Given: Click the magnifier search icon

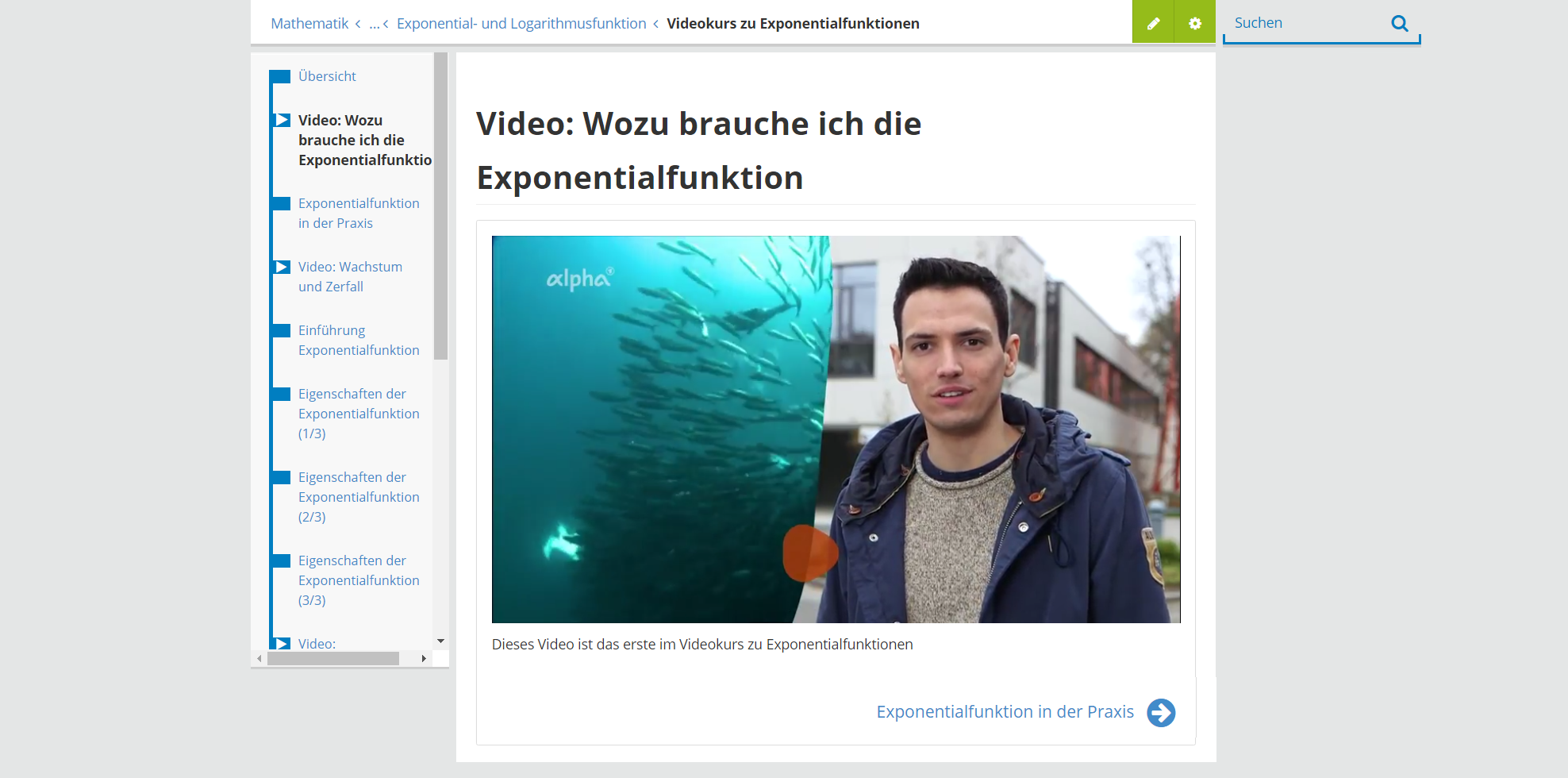Looking at the screenshot, I should click(x=1400, y=23).
